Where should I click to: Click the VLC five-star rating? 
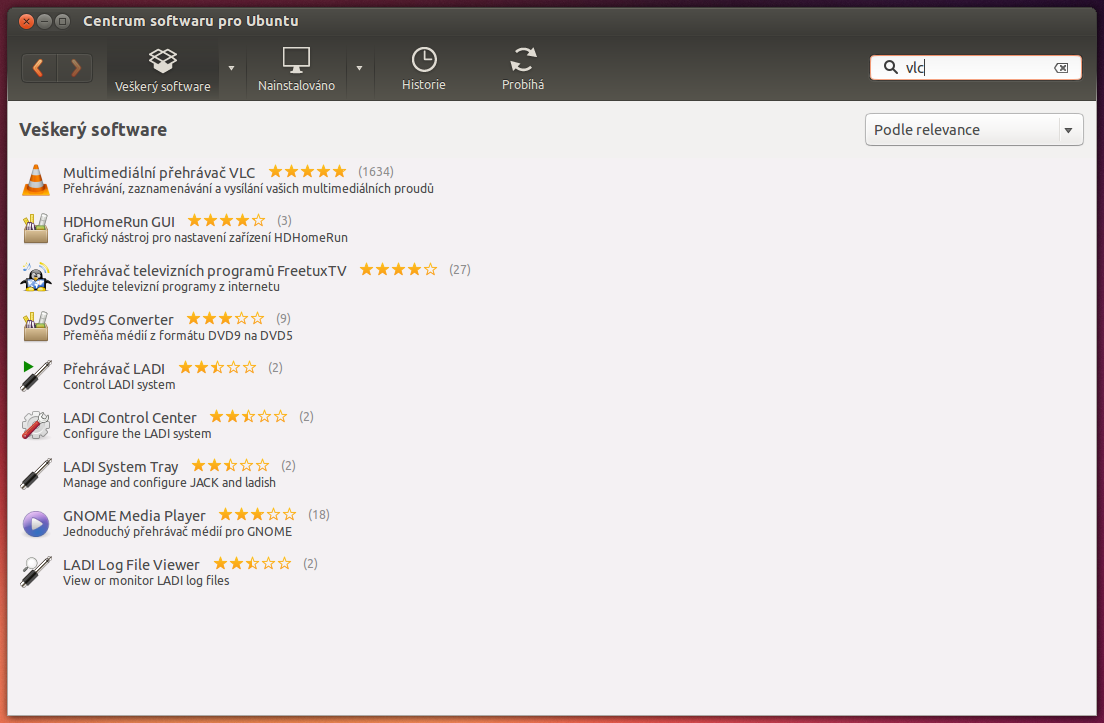(x=308, y=172)
